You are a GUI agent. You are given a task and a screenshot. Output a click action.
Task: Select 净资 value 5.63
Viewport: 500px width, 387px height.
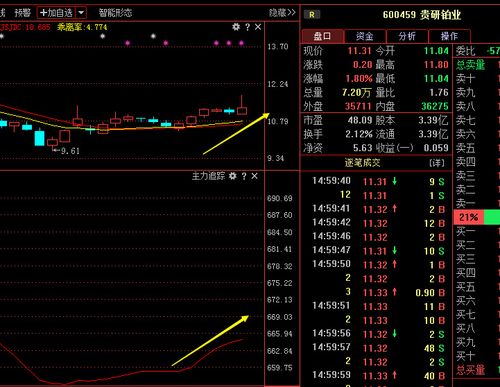click(363, 148)
